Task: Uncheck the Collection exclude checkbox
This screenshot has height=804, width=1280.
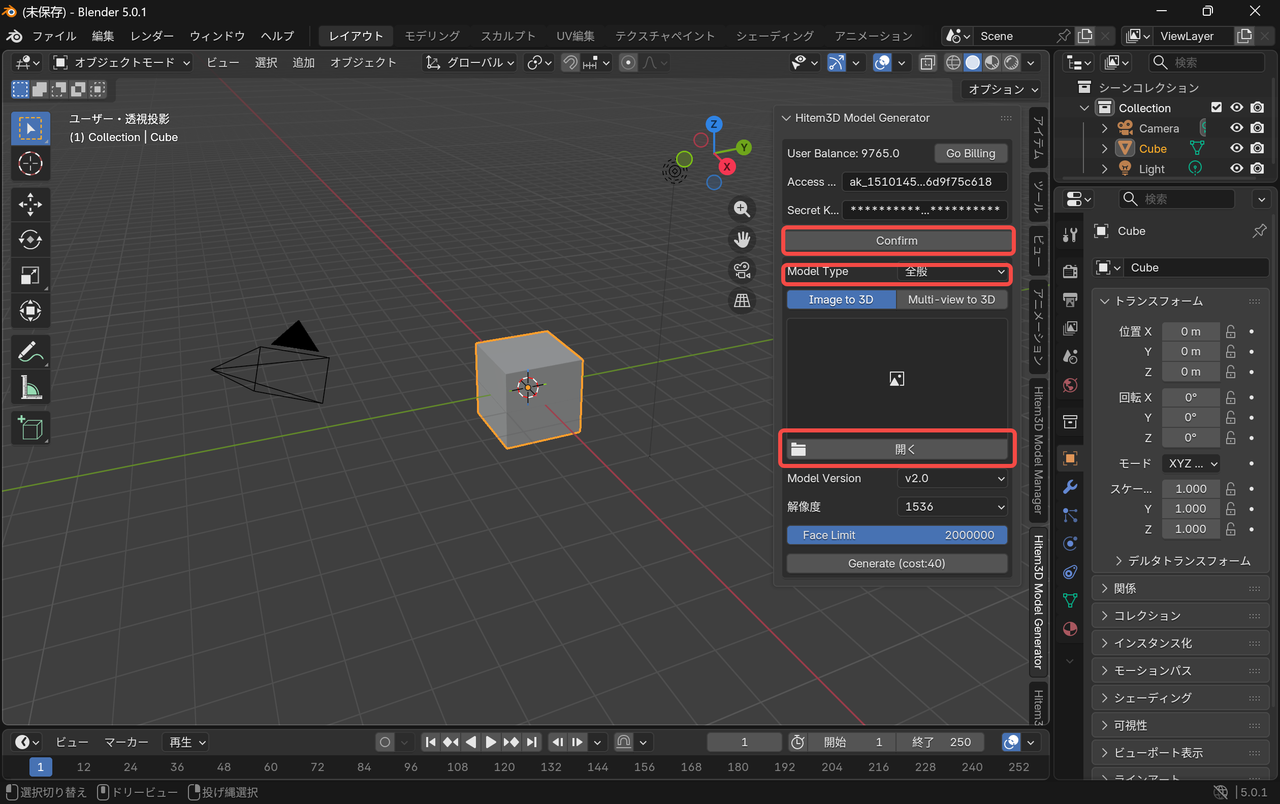Action: coord(1216,108)
